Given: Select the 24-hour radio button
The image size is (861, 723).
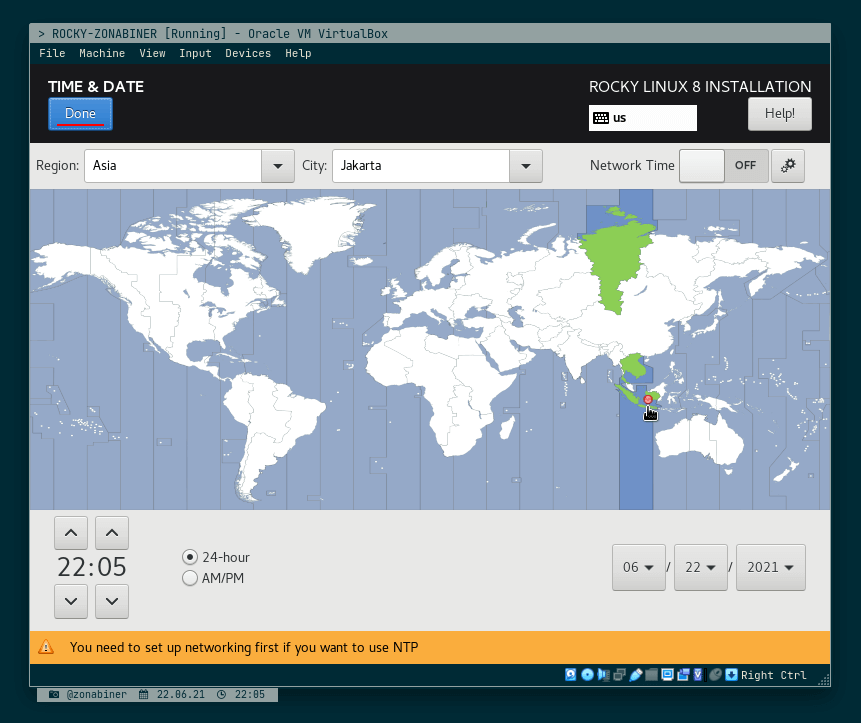Looking at the screenshot, I should point(190,557).
